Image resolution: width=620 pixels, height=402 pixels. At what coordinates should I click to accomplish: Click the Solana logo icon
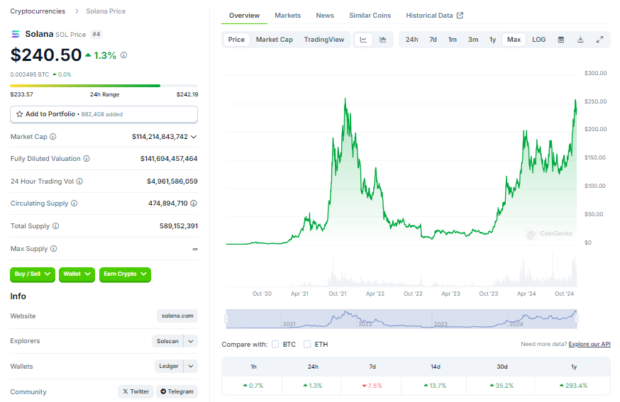pos(15,34)
